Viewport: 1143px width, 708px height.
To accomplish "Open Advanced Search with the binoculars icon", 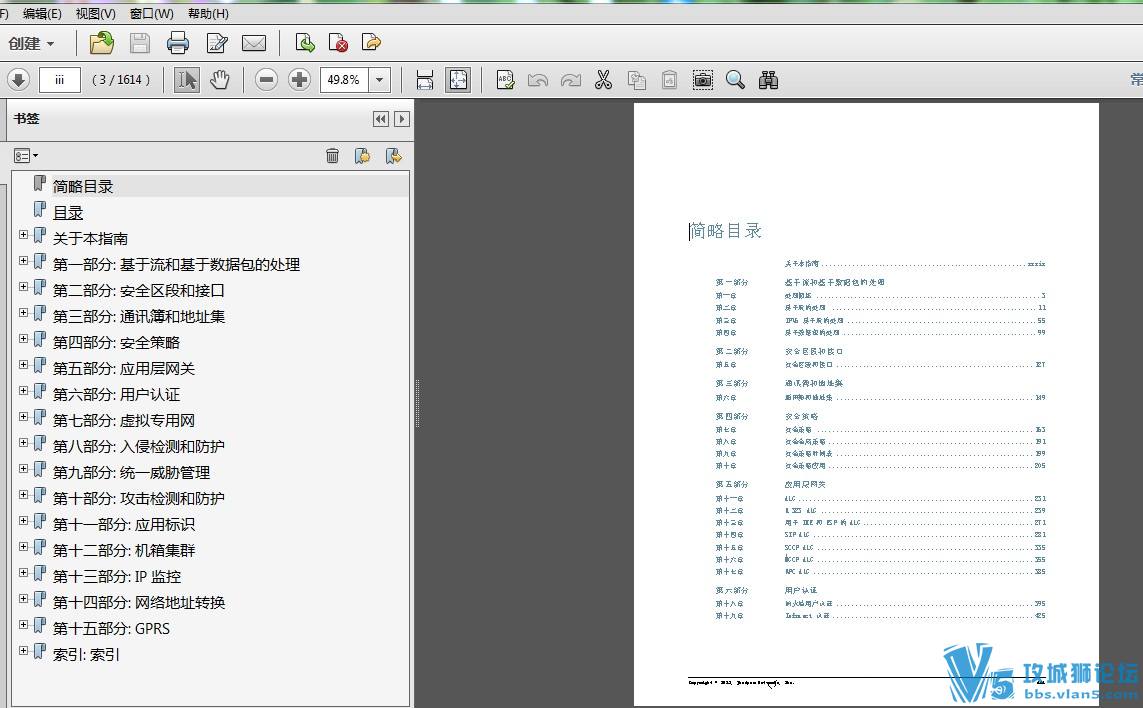I will click(769, 79).
